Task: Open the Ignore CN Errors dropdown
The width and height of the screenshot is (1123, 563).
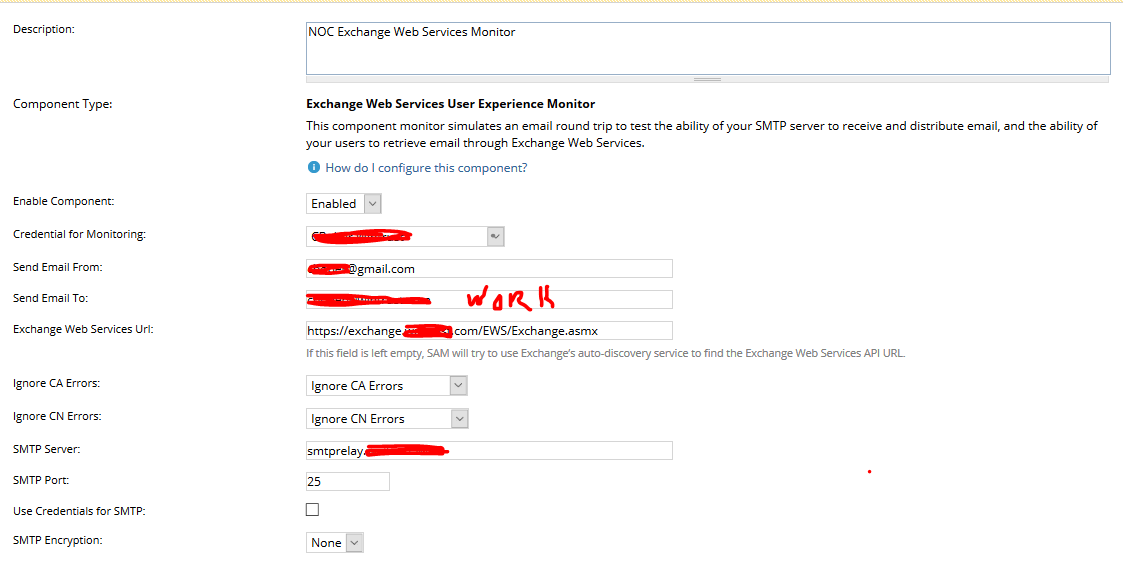Action: coord(387,418)
